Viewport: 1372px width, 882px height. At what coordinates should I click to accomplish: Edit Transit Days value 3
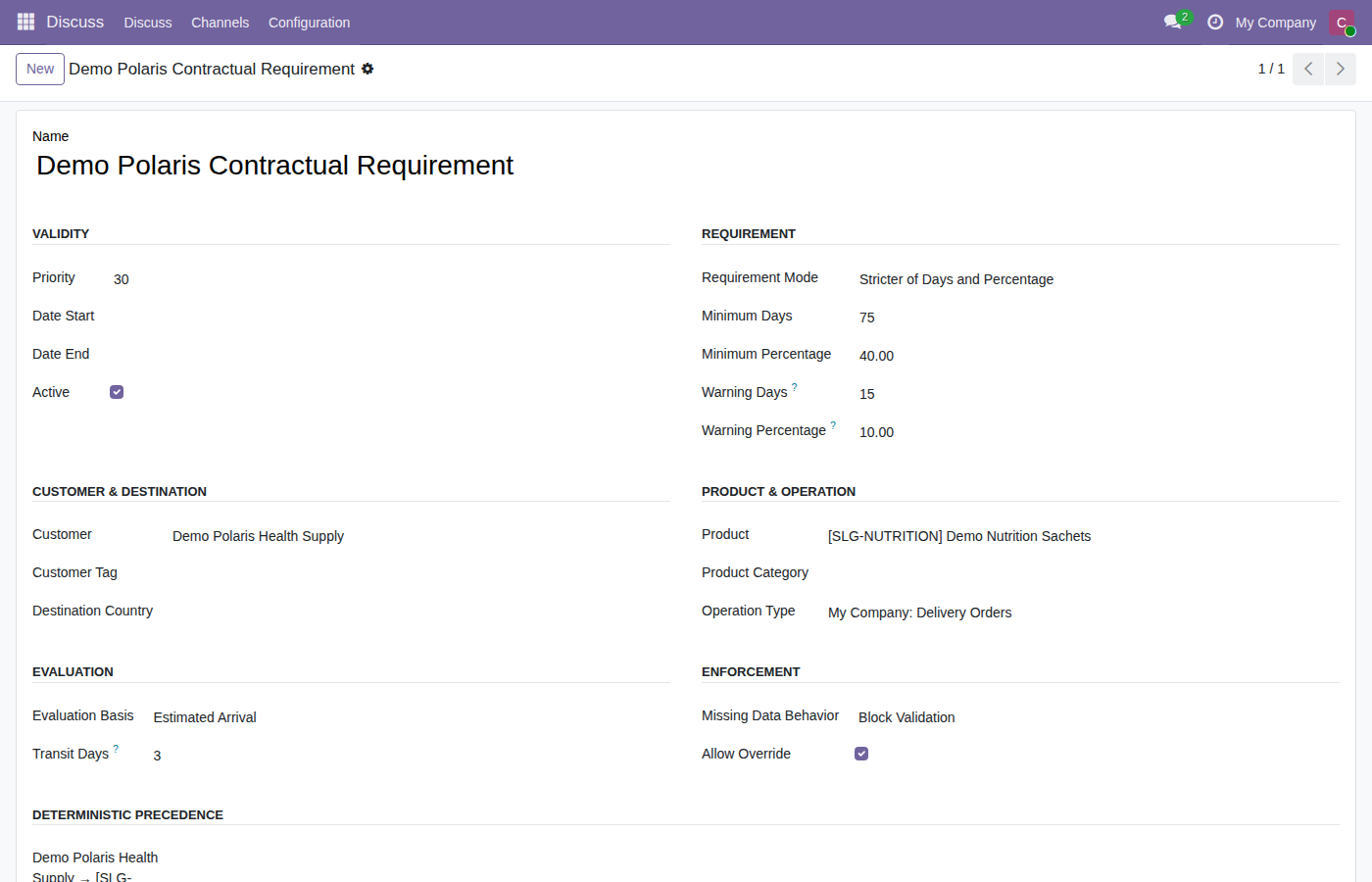(x=411, y=756)
